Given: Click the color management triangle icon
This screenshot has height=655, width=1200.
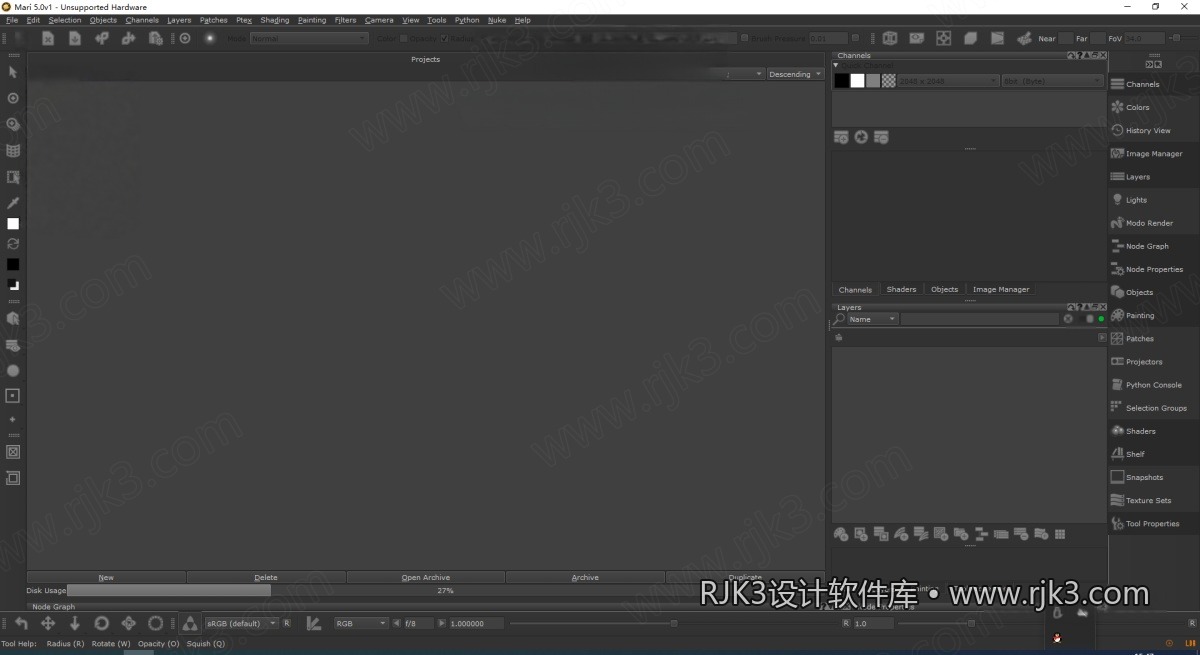Looking at the screenshot, I should pos(189,623).
